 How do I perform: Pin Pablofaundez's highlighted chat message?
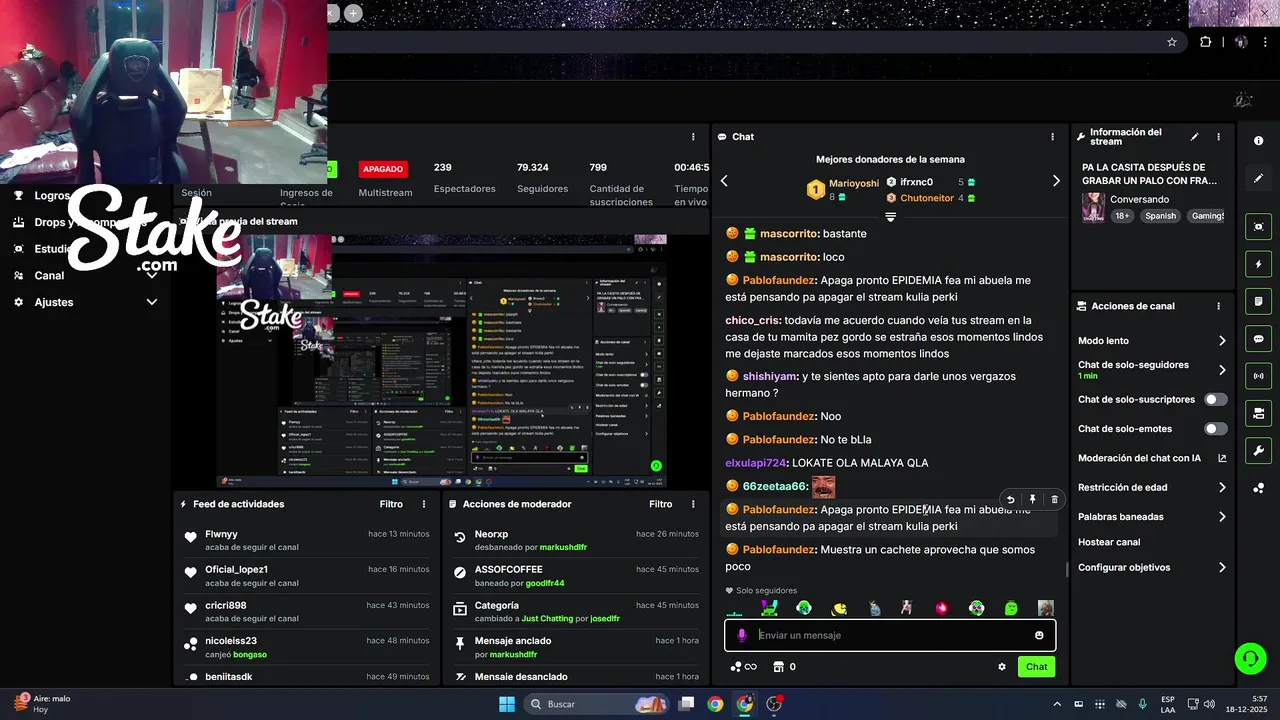pos(1032,500)
